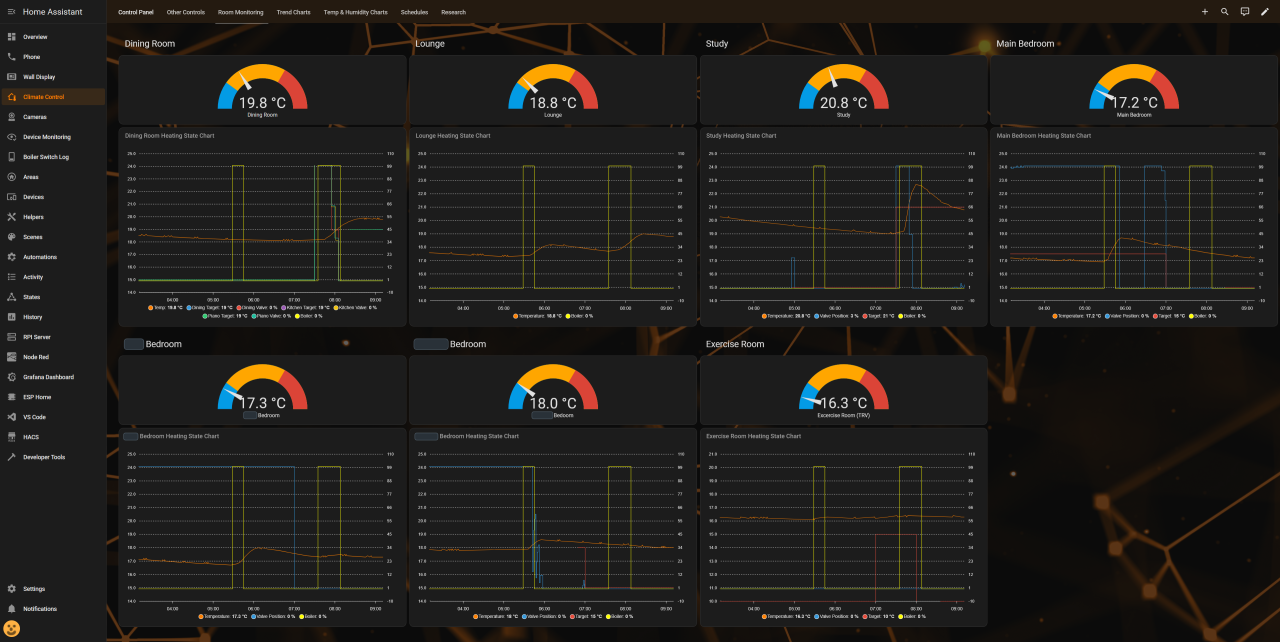Toggle the Bedroom Heating State Chart switch

(x=132, y=436)
